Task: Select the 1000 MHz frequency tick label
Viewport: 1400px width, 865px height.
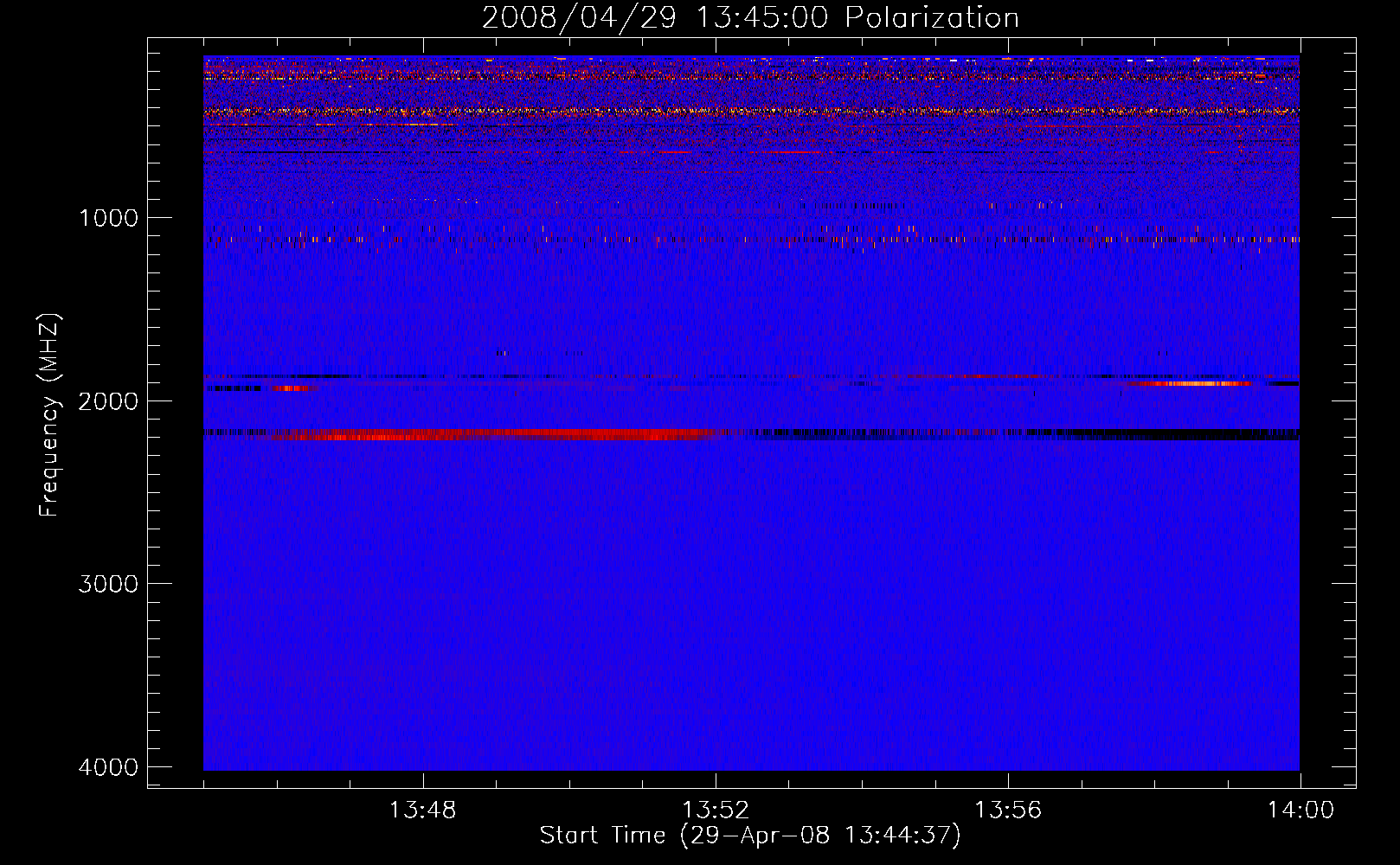Action: (x=108, y=217)
